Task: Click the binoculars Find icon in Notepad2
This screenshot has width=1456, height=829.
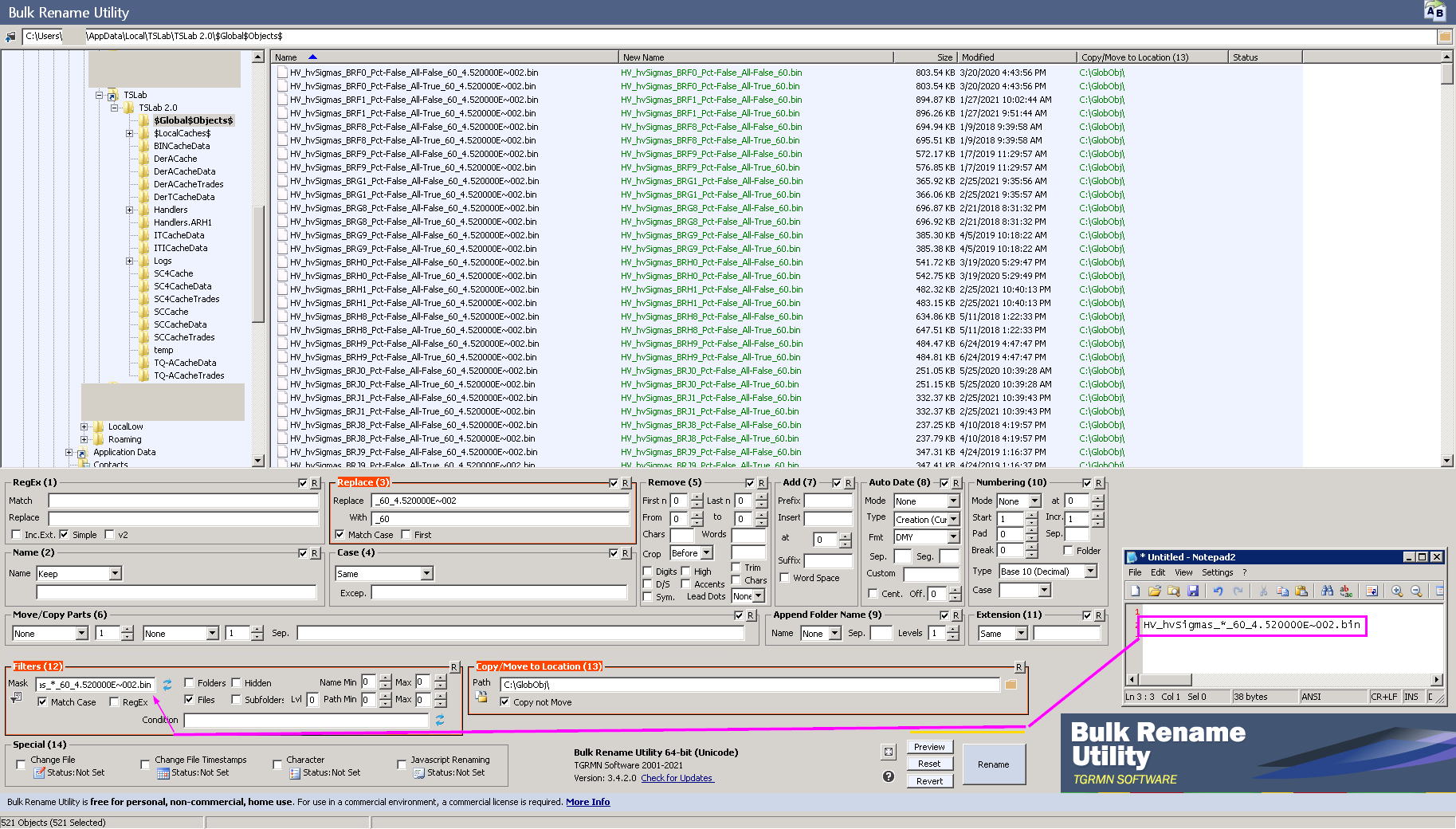Action: (1327, 591)
